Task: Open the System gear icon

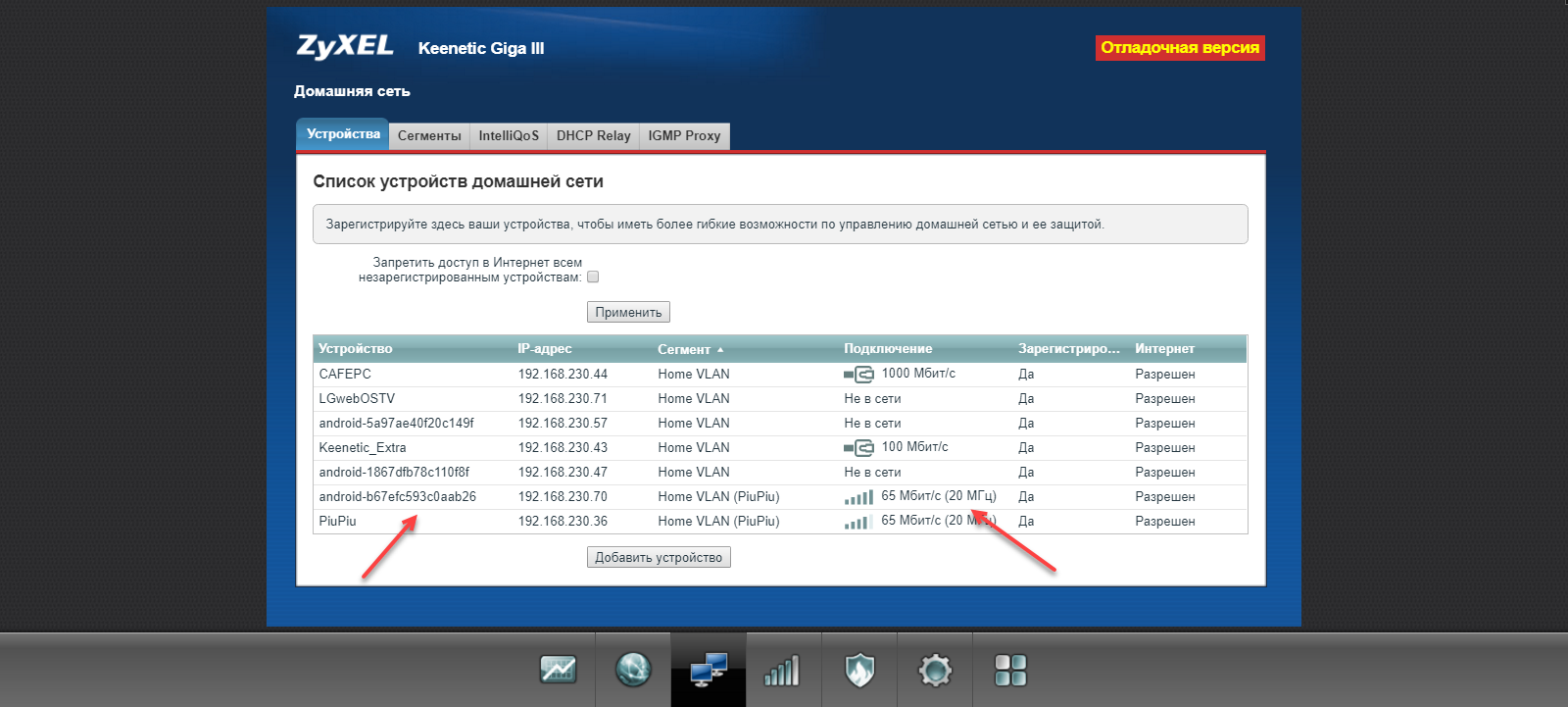Action: tap(935, 671)
